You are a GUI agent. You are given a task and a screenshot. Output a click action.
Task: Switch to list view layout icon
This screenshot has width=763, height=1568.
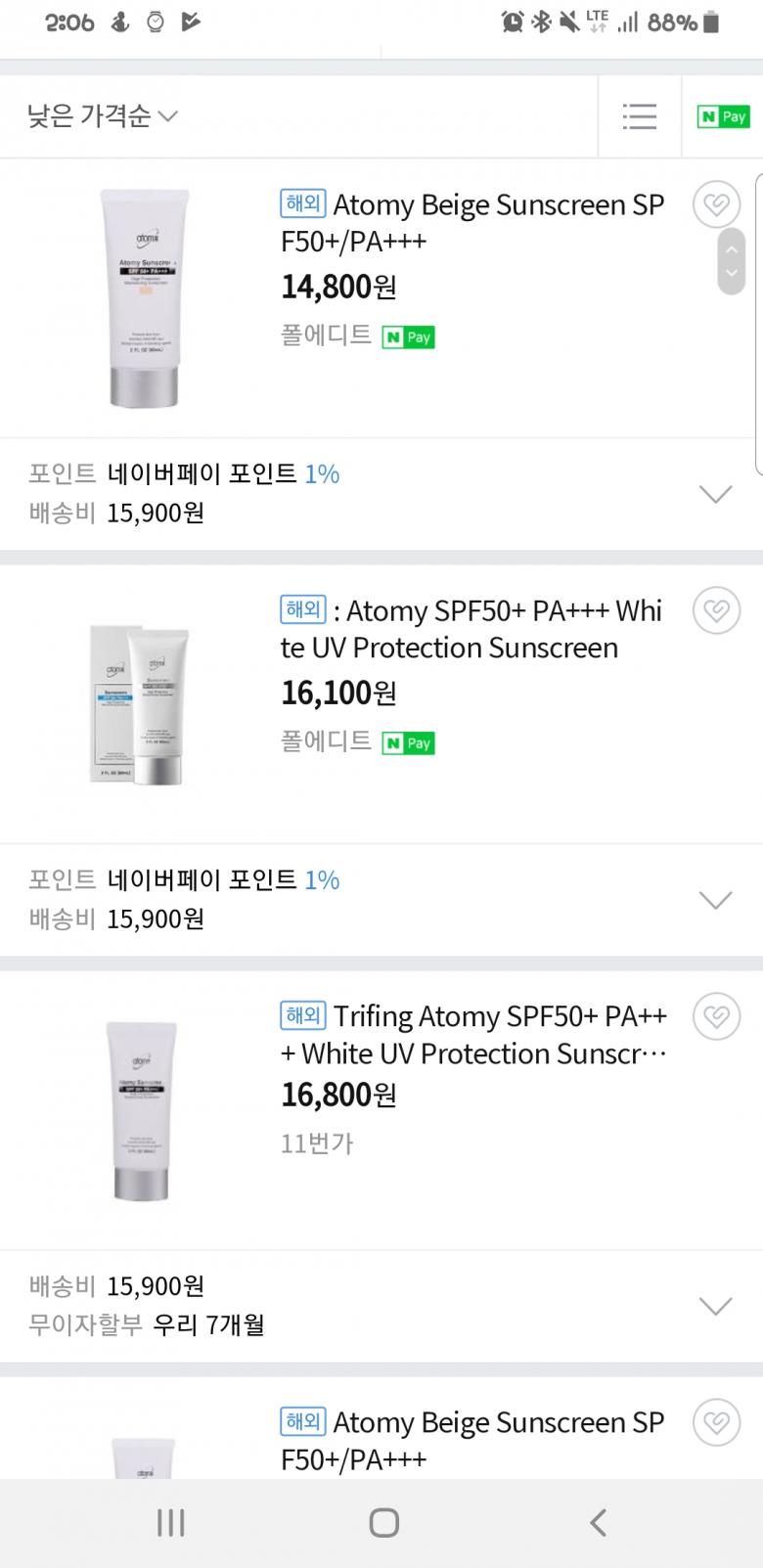639,116
